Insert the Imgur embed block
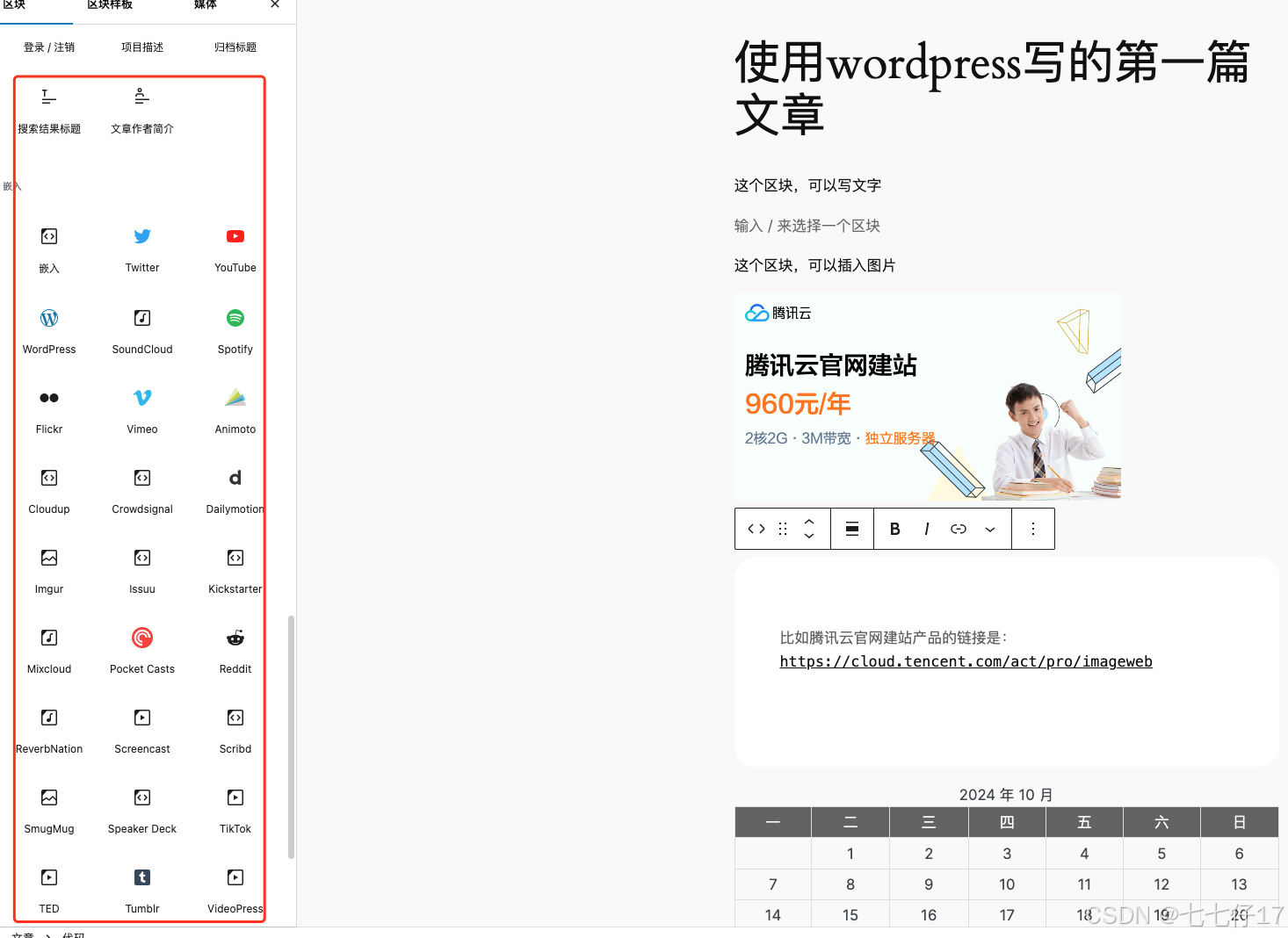 [49, 571]
